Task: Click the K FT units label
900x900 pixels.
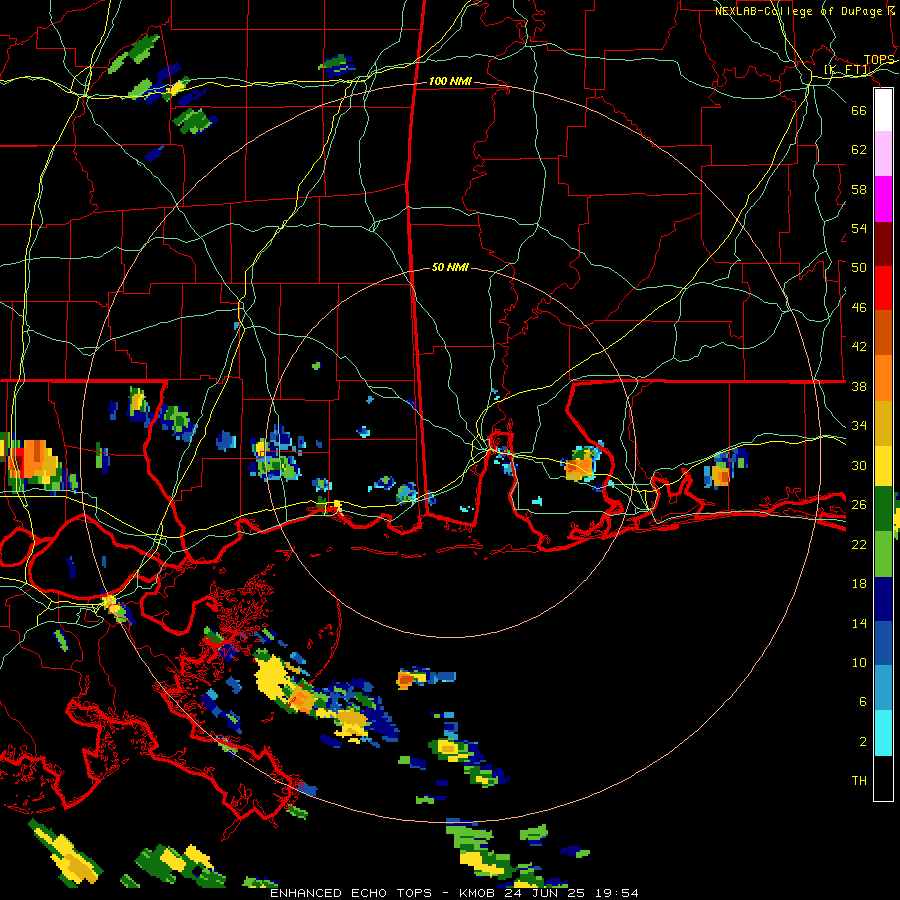Action: [847, 70]
